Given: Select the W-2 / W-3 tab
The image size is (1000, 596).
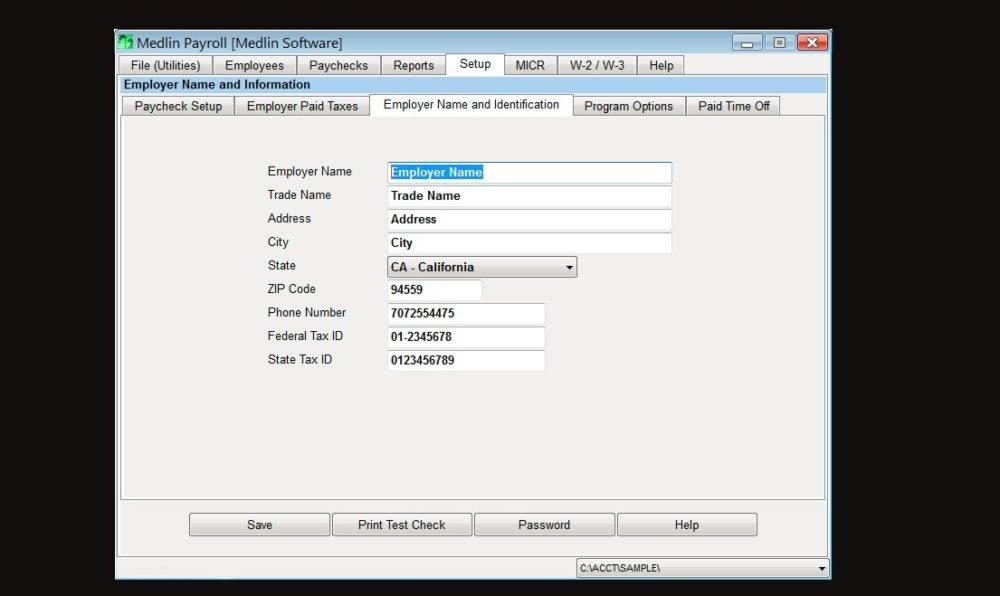Looking at the screenshot, I should coord(597,66).
